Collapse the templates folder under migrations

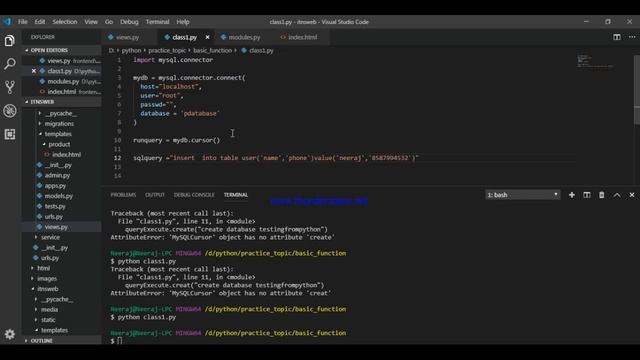tap(58, 134)
